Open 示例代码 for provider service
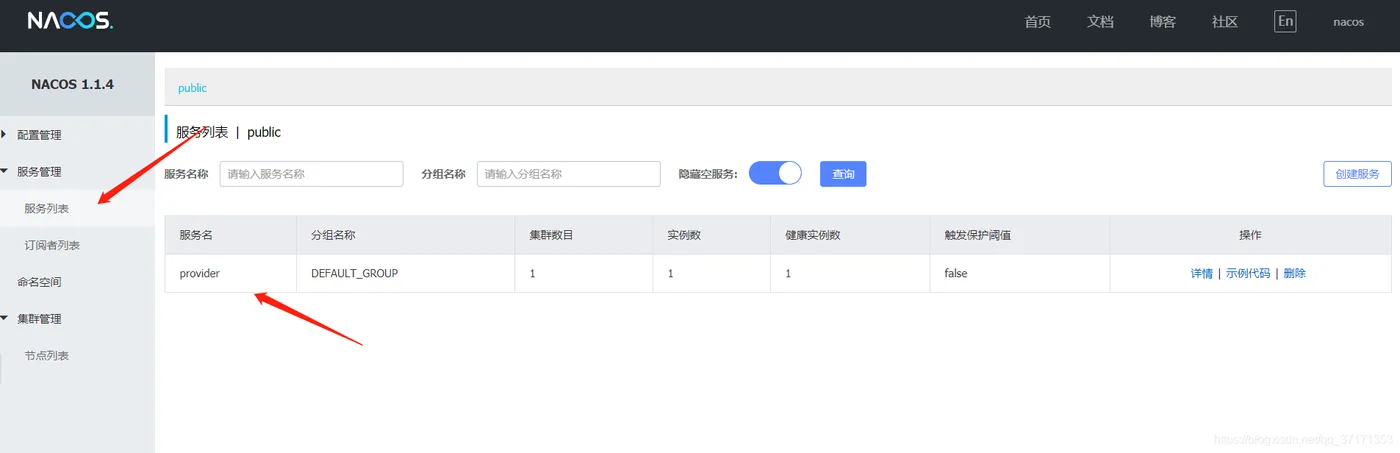This screenshot has height=453, width=1400. pyautogui.click(x=1248, y=273)
